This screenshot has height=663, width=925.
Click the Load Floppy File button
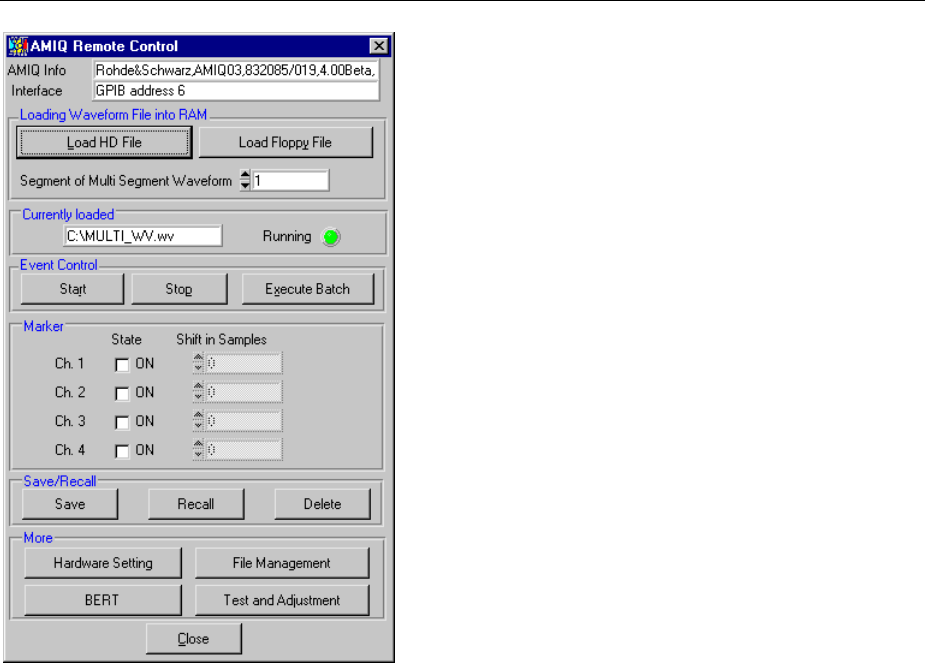[x=286, y=142]
